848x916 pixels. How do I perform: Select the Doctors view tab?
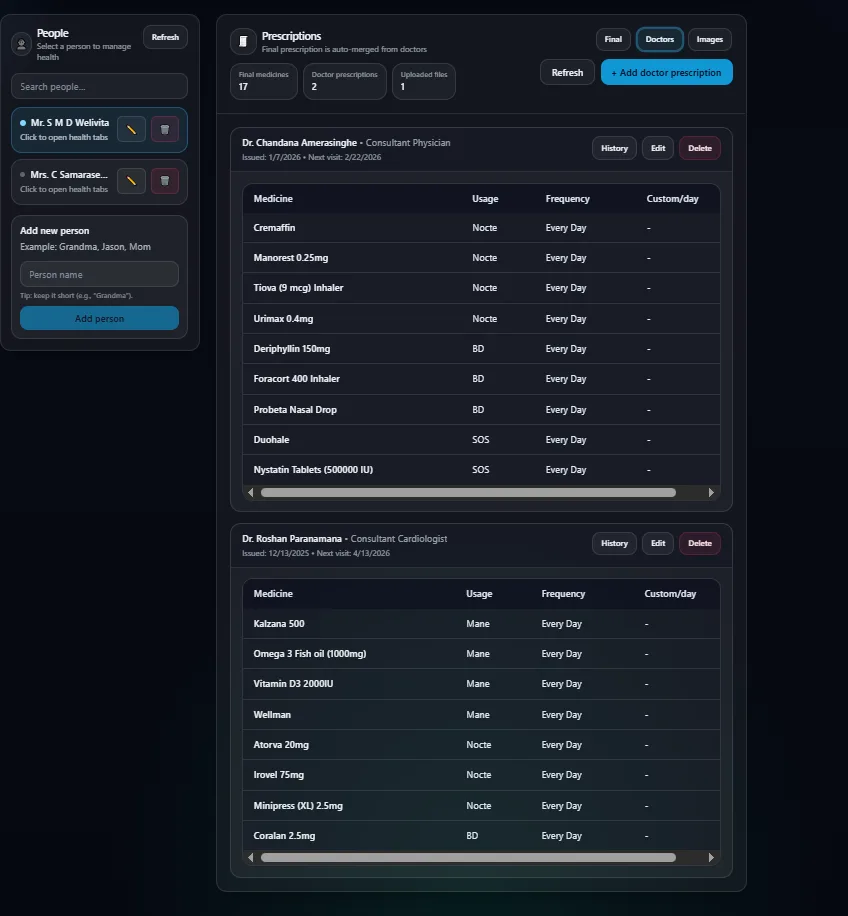(659, 40)
